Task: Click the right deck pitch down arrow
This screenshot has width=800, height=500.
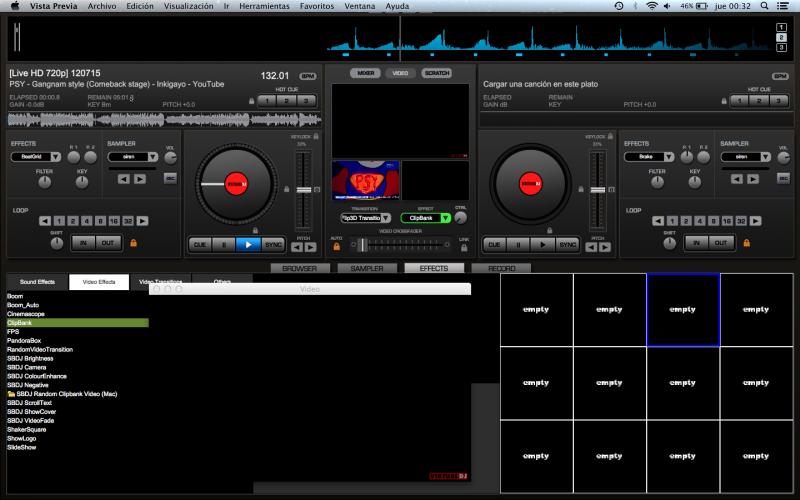Action: click(x=591, y=247)
